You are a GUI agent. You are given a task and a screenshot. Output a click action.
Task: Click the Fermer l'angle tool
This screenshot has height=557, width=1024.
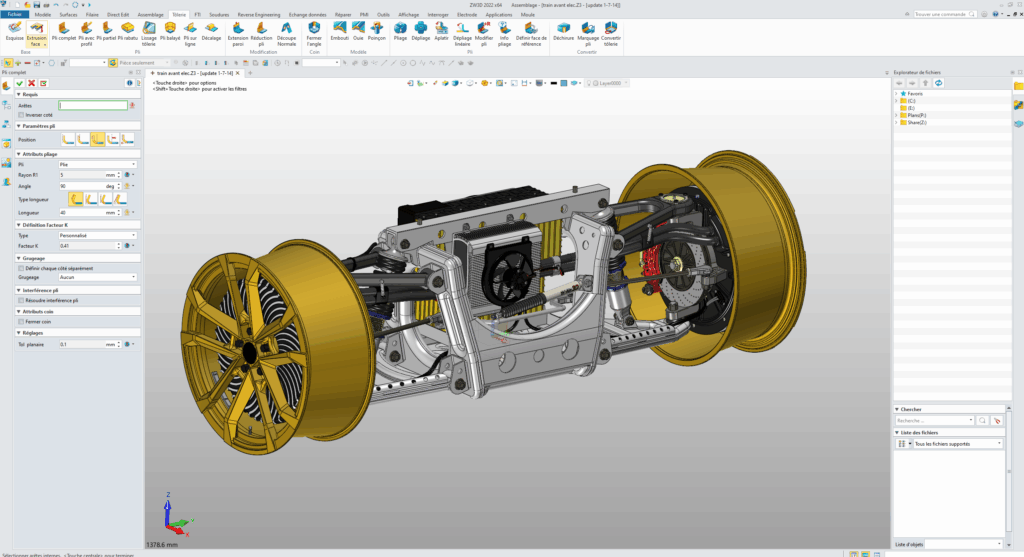314,34
